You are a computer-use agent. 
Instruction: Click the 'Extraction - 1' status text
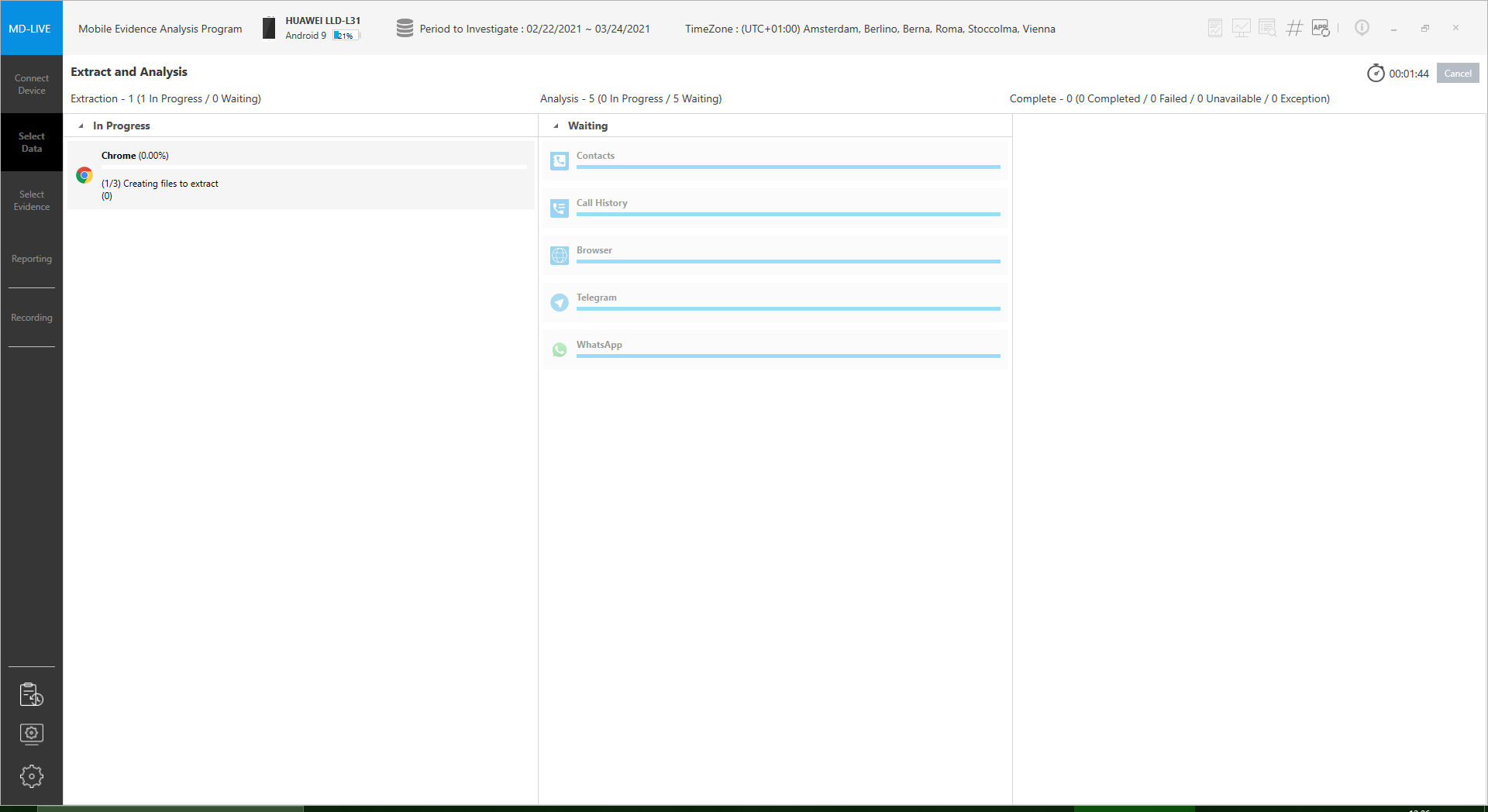pos(166,98)
